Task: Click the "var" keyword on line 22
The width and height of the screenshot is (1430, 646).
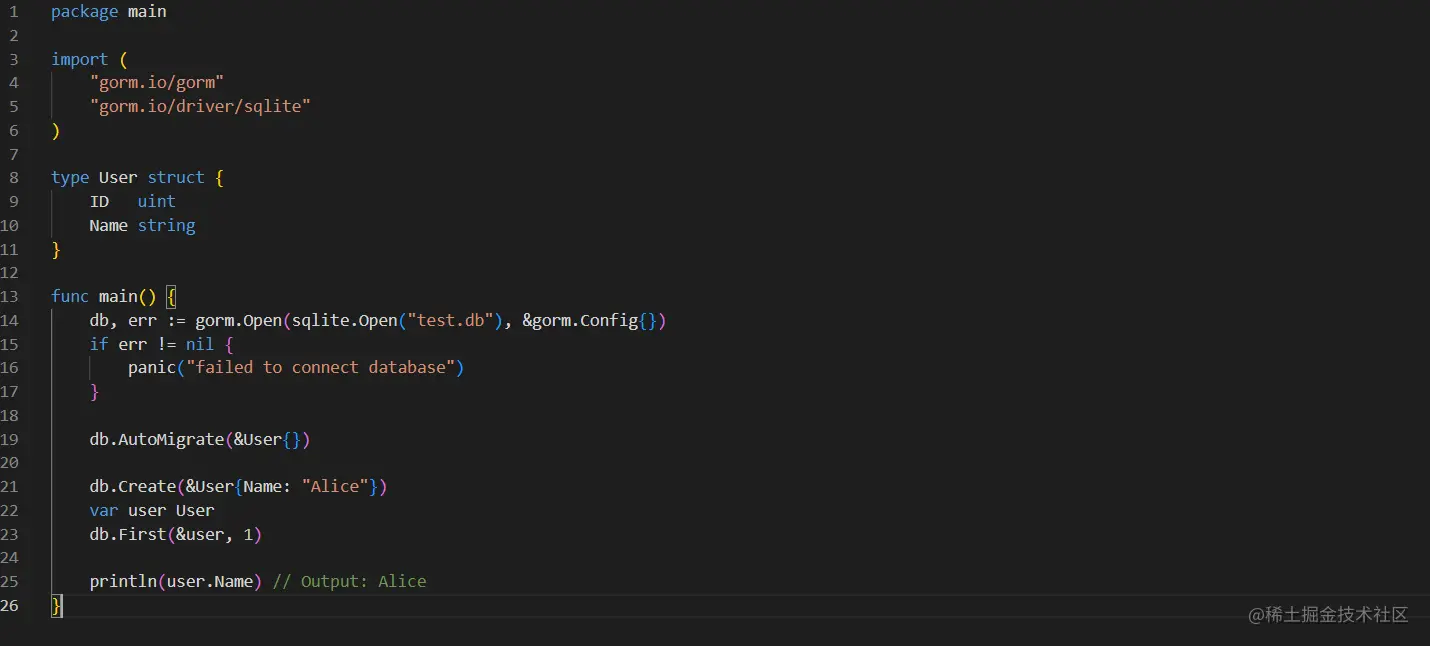Action: [104, 510]
